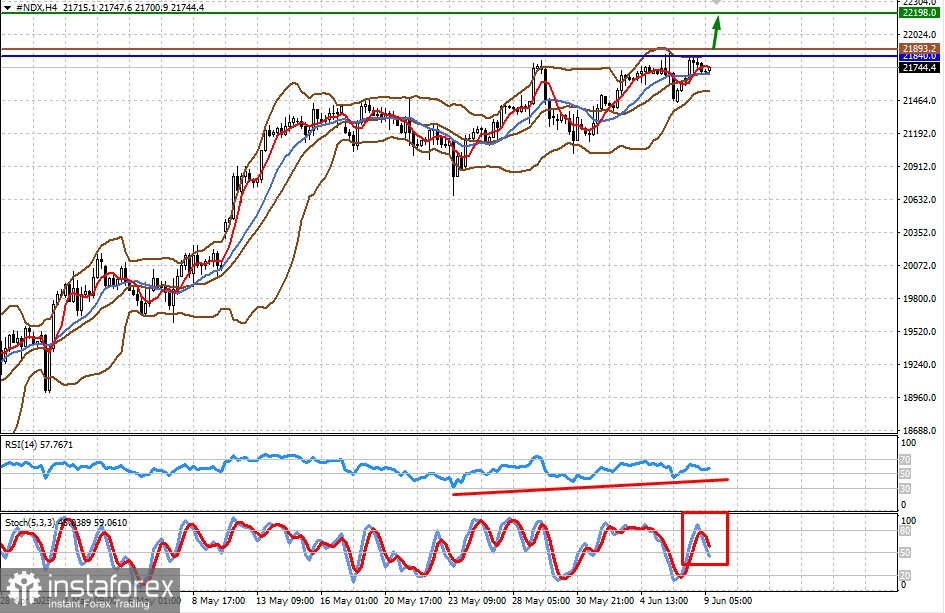Viewport: 945px width, 613px height.
Task: Click the 20 May 17:00 time label
Action: 413,601
